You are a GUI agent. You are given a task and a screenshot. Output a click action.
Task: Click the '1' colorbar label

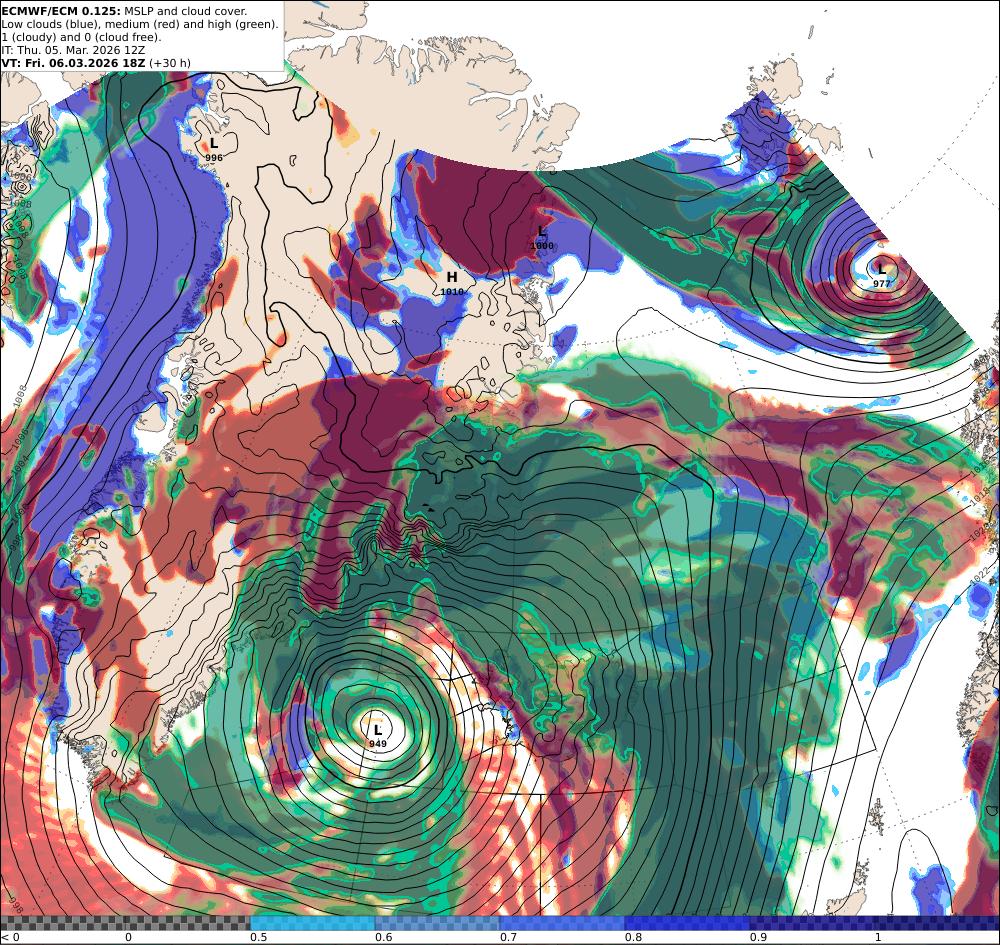878,937
